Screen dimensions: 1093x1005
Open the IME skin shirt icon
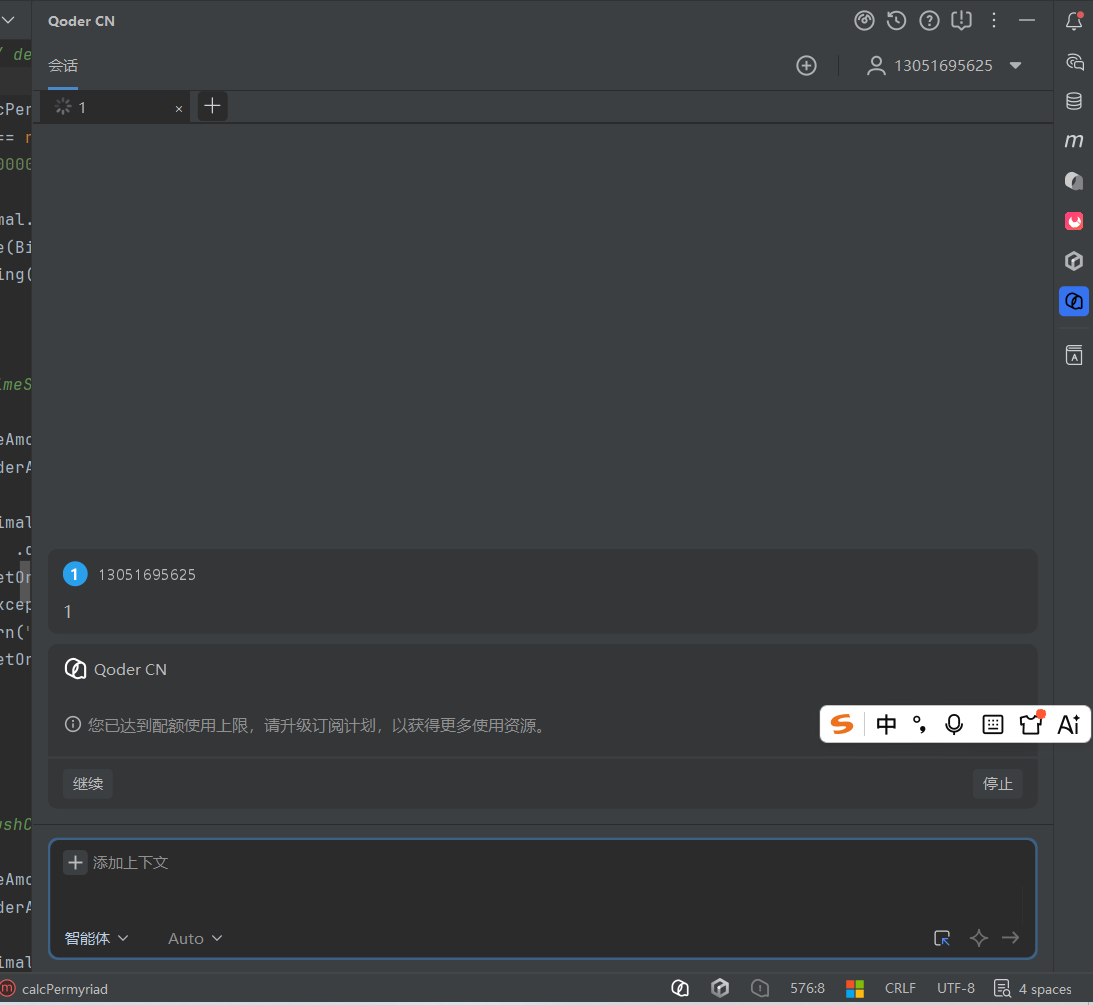point(1031,723)
